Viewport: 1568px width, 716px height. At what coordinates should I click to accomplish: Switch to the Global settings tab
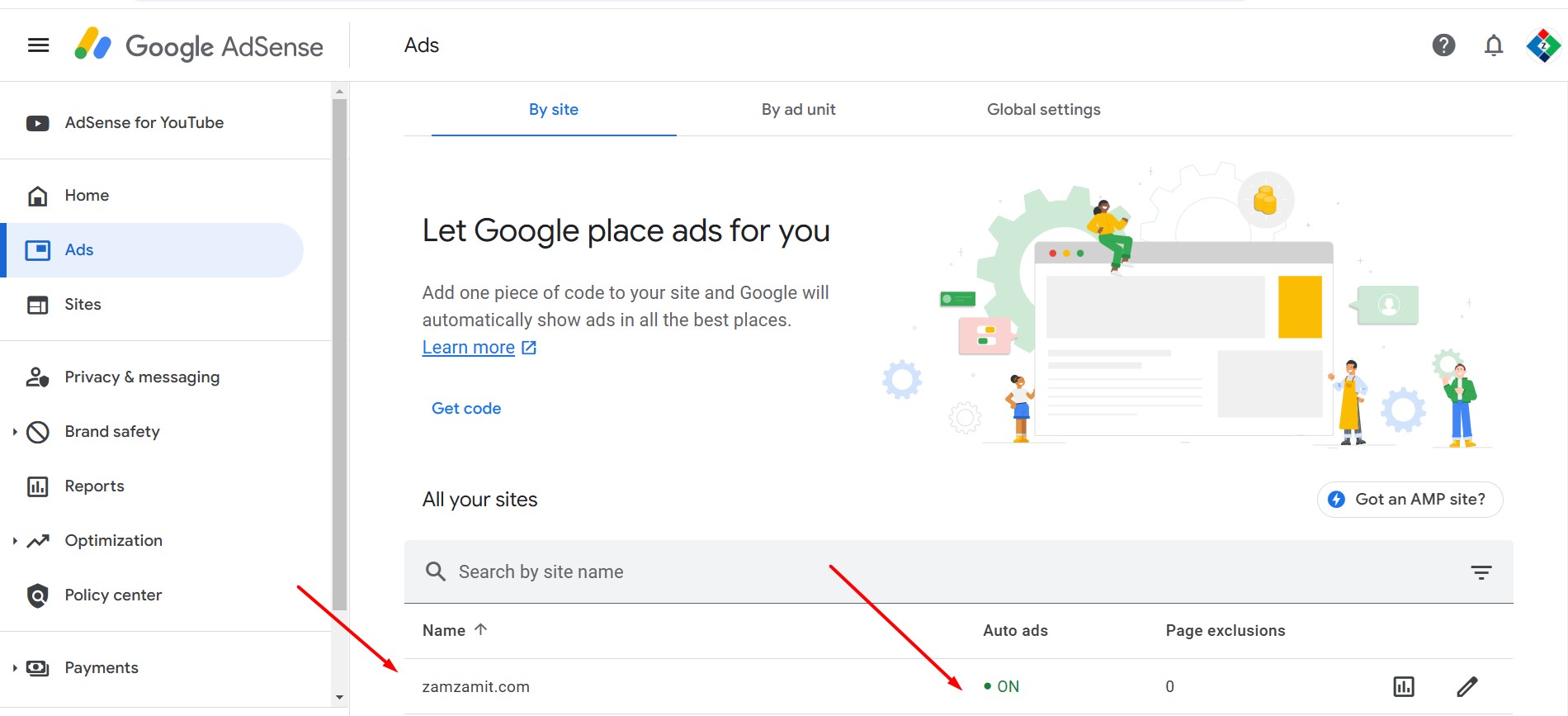tap(1044, 110)
